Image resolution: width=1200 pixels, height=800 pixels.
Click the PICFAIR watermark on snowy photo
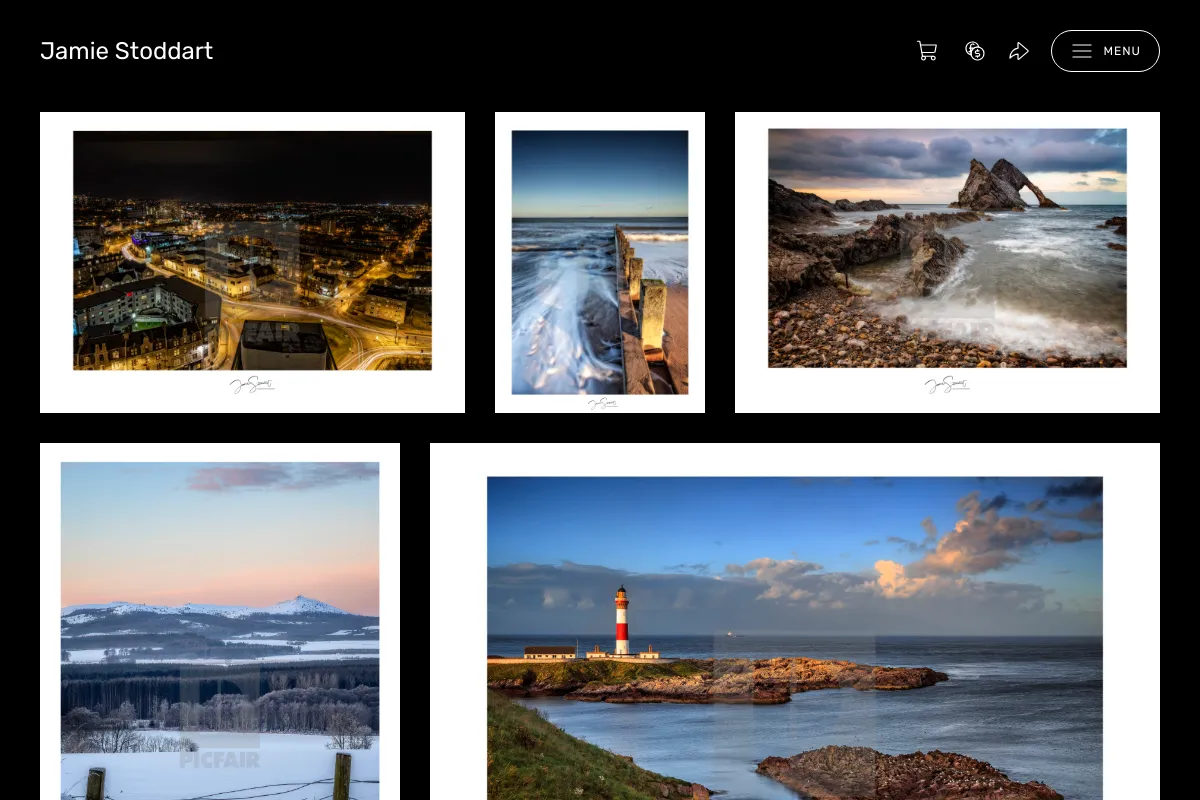220,760
